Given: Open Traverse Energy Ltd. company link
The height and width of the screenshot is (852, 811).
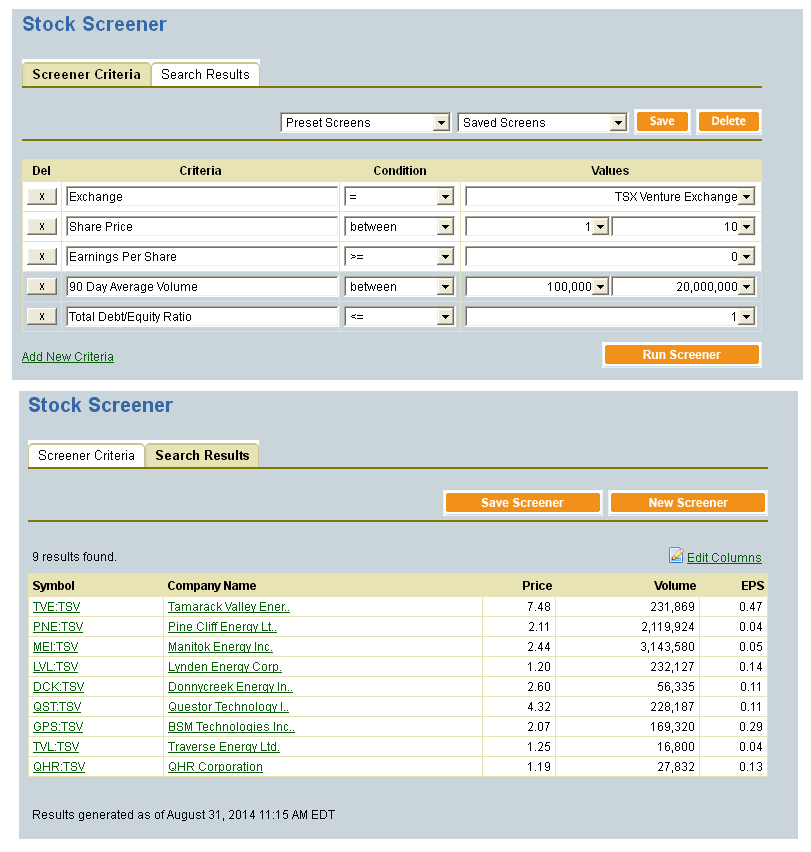Looking at the screenshot, I should pos(224,747).
